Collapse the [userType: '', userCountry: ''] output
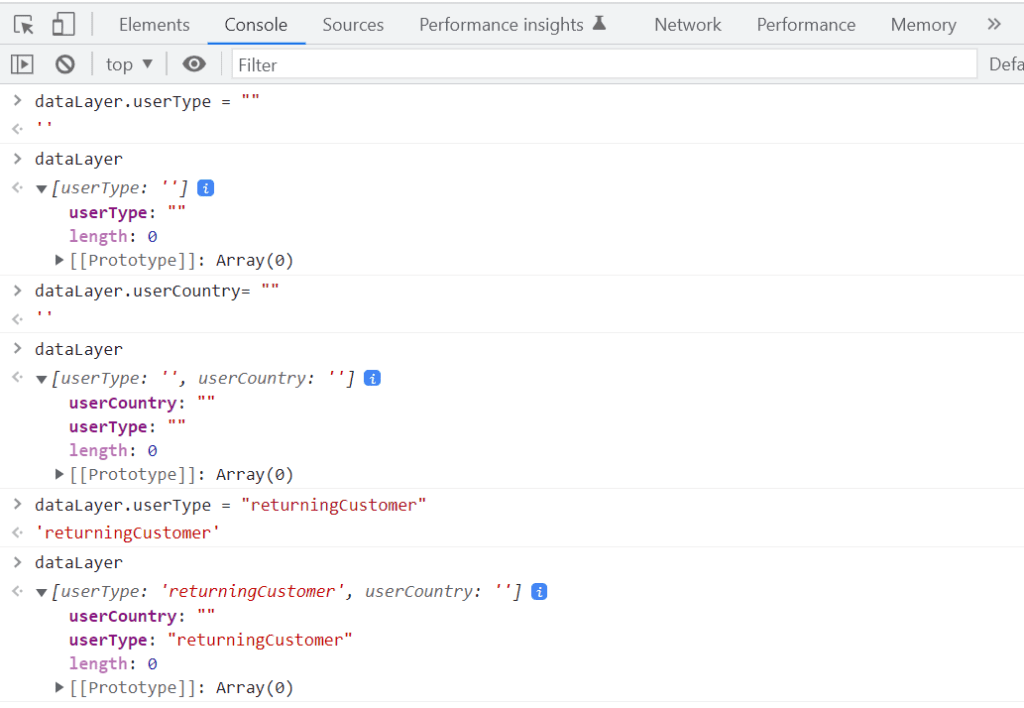Viewport: 1024px width, 708px height. [x=41, y=379]
